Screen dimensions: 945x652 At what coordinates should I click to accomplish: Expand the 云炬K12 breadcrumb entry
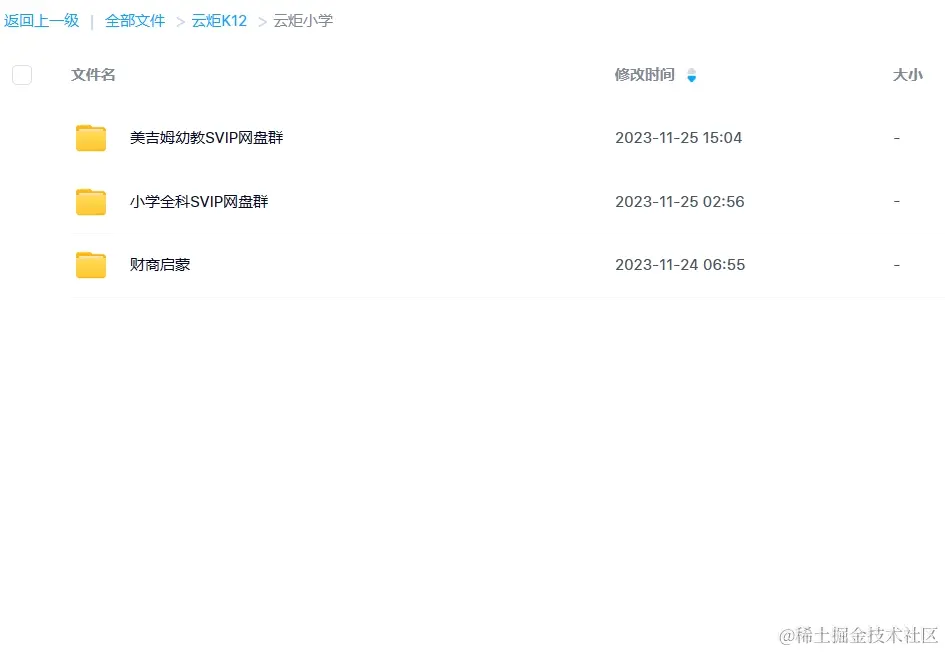click(219, 20)
